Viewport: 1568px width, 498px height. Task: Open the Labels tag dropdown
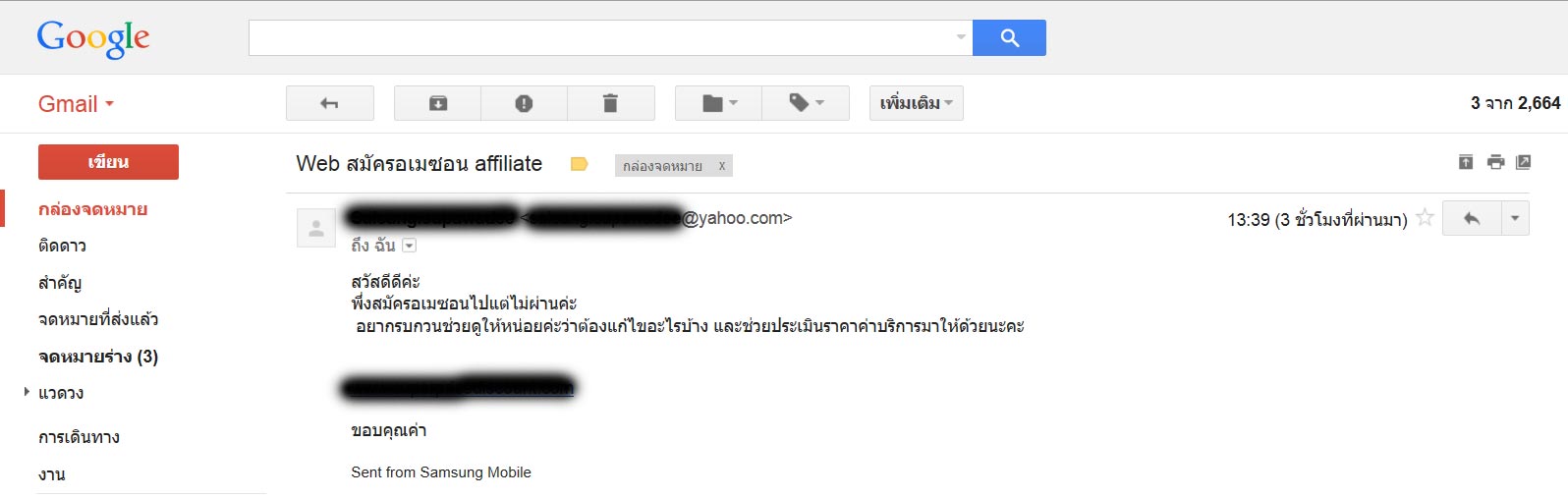(806, 103)
